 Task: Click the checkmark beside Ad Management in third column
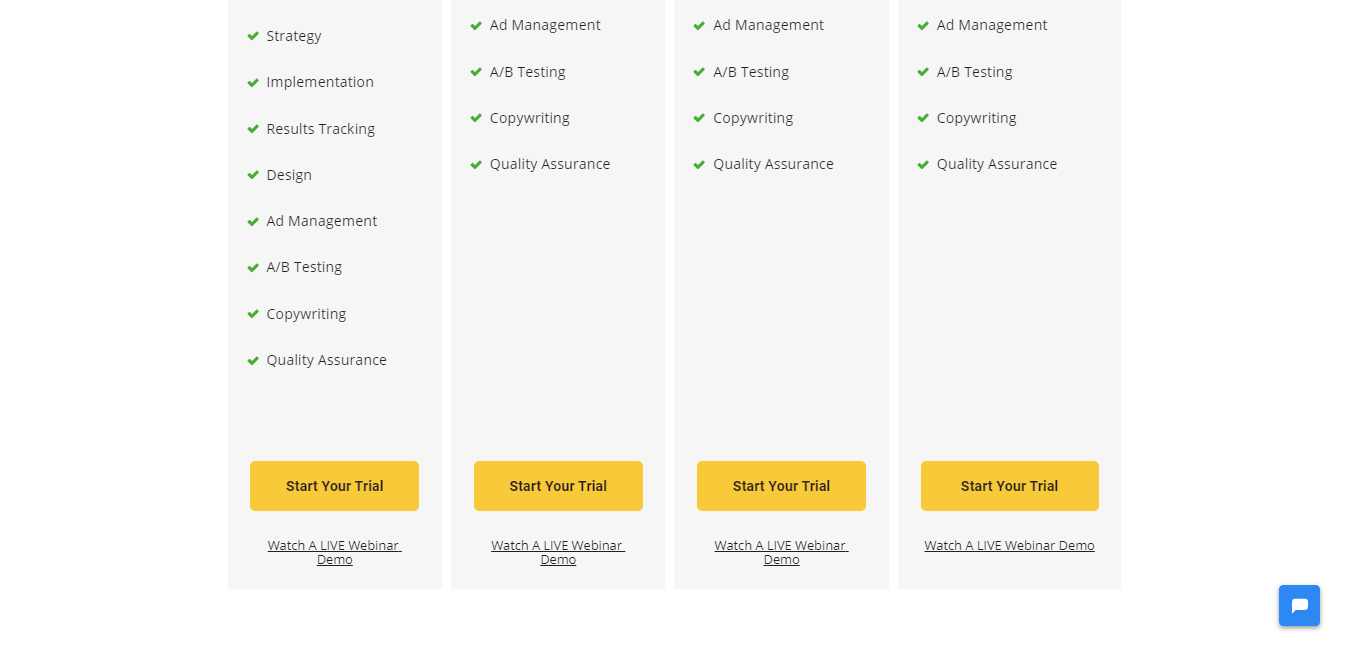pos(699,25)
